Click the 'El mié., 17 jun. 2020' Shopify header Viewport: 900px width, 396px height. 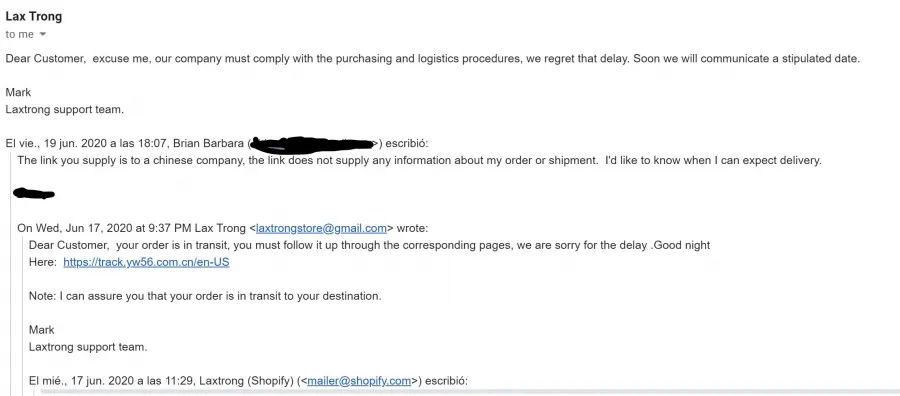tap(249, 381)
